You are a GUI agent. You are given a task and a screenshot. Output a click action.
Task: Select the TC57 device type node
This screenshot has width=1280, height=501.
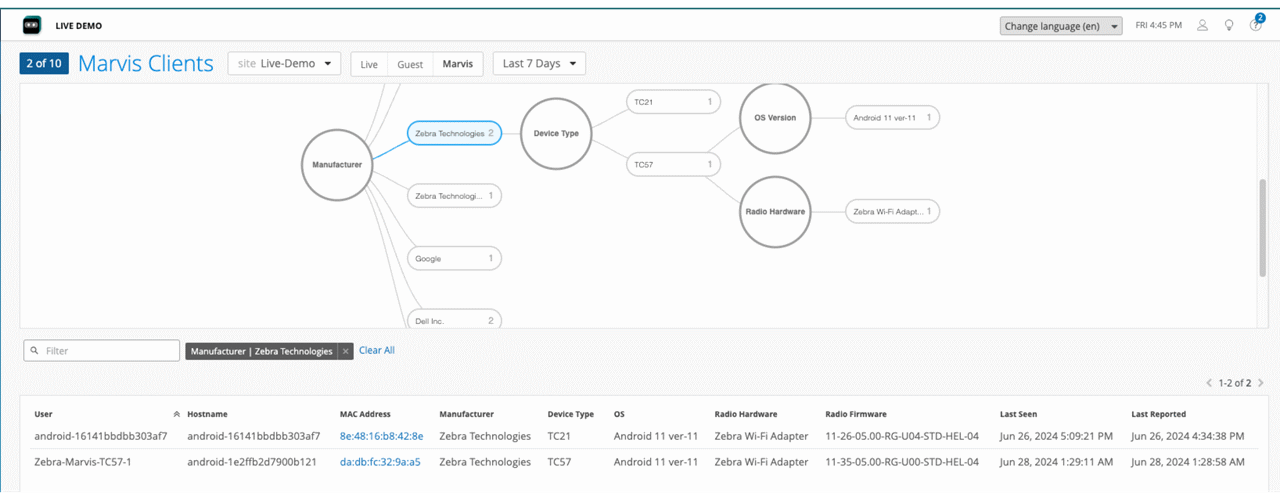(673, 164)
